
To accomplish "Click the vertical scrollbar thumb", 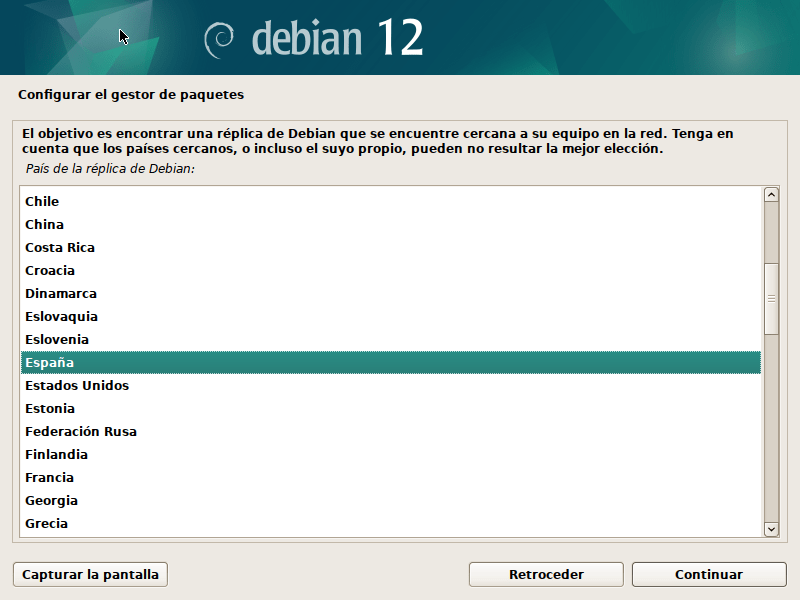I will pyautogui.click(x=771, y=299).
